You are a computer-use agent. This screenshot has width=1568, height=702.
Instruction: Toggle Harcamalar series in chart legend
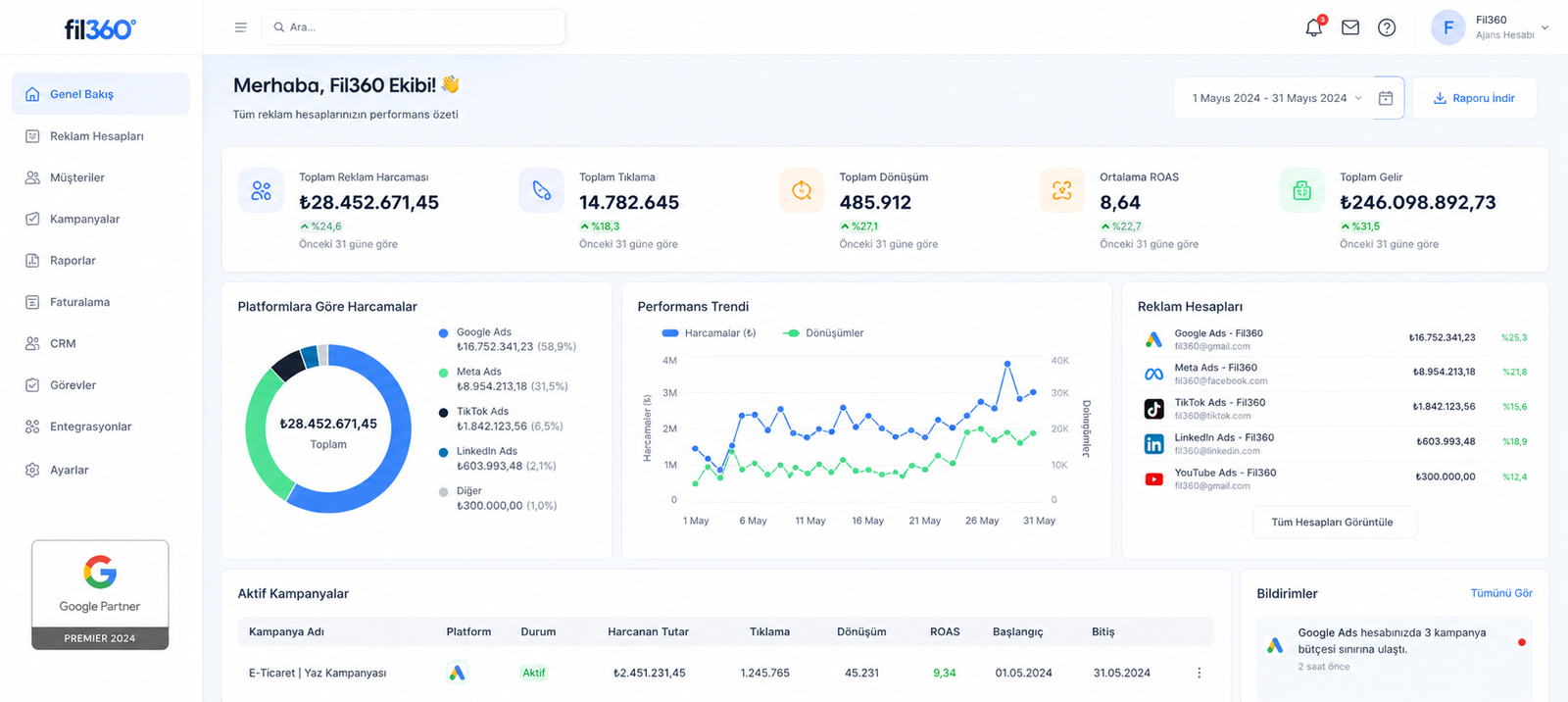(x=710, y=333)
